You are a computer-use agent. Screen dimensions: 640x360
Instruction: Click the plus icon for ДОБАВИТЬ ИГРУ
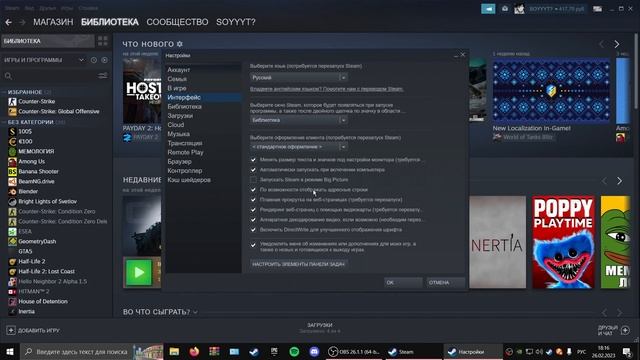[11, 330]
